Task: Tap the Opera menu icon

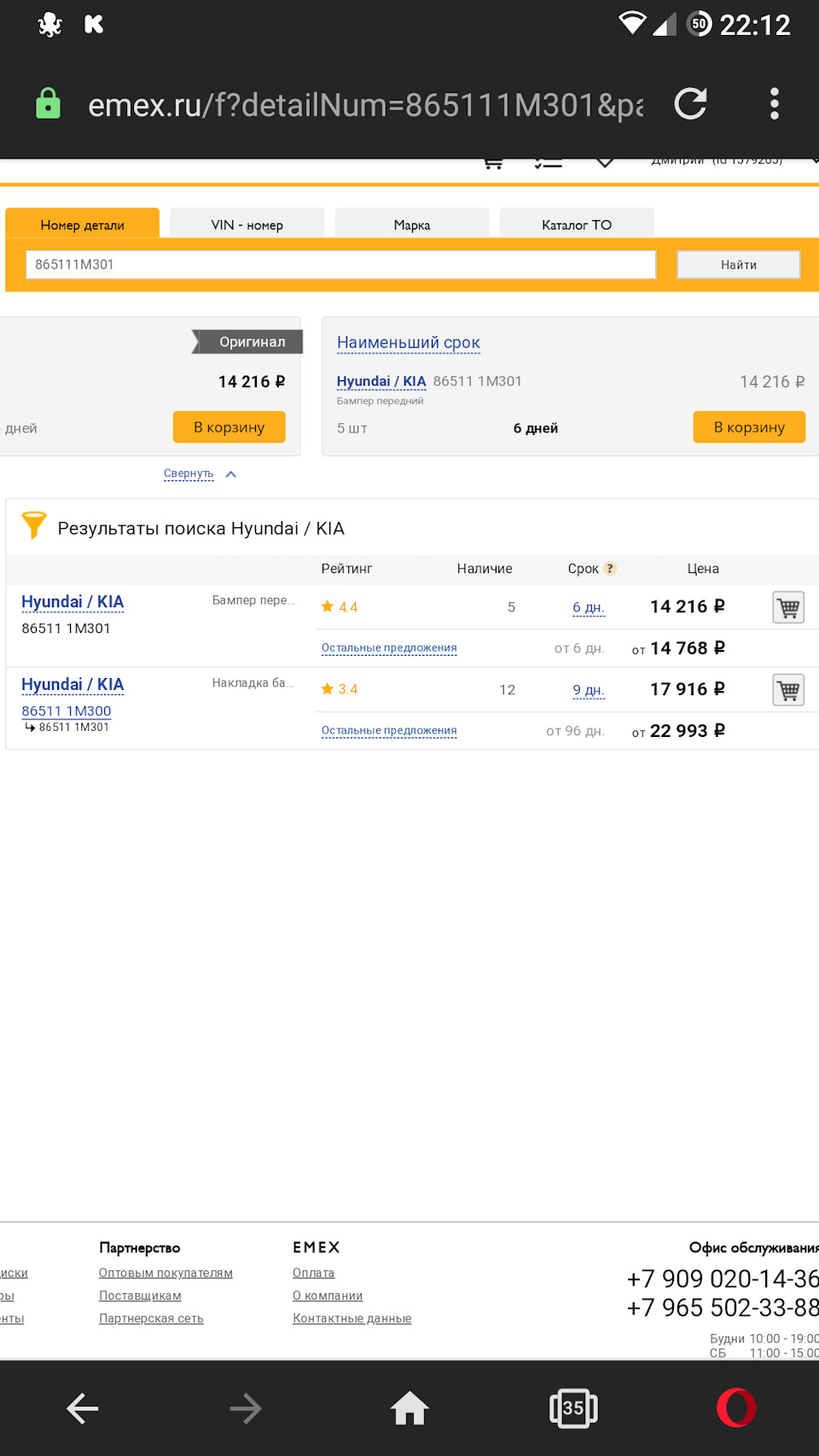Action: [735, 1408]
